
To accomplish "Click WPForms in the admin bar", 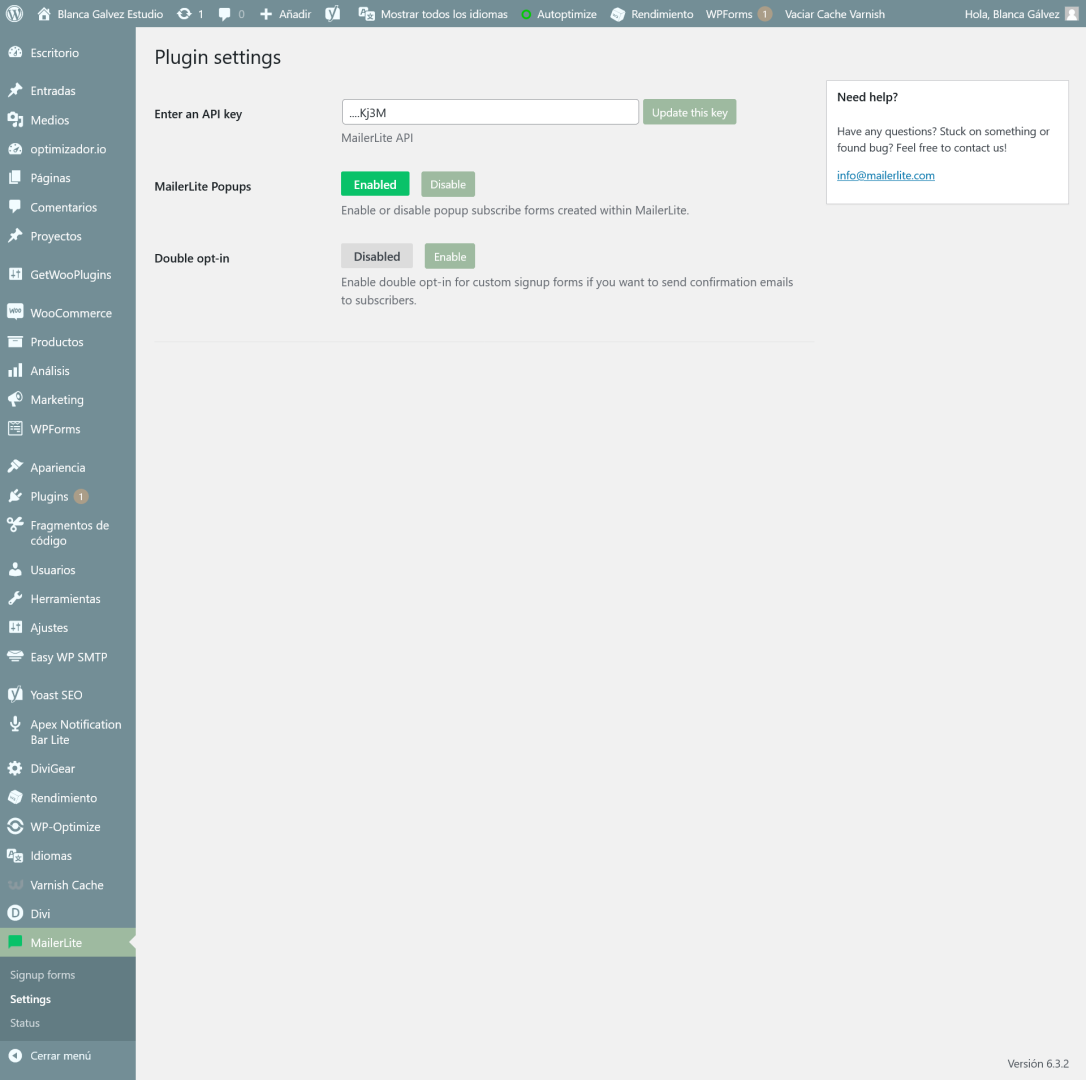I will click(729, 14).
